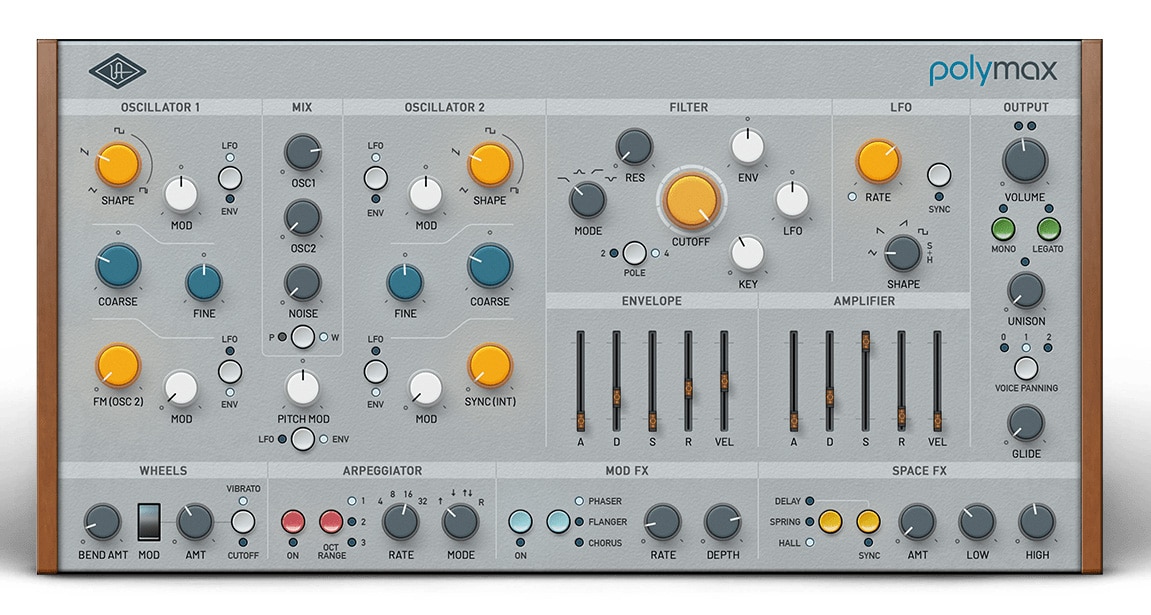Click the OSC1 level knob in Mix
1151x615 pixels.
[302, 152]
